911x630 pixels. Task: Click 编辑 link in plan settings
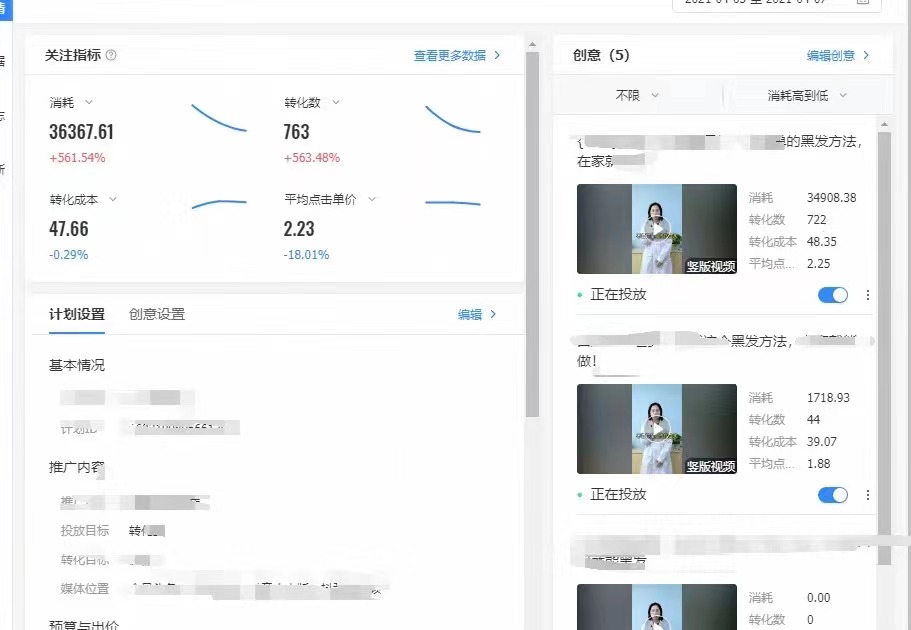pyautogui.click(x=477, y=314)
